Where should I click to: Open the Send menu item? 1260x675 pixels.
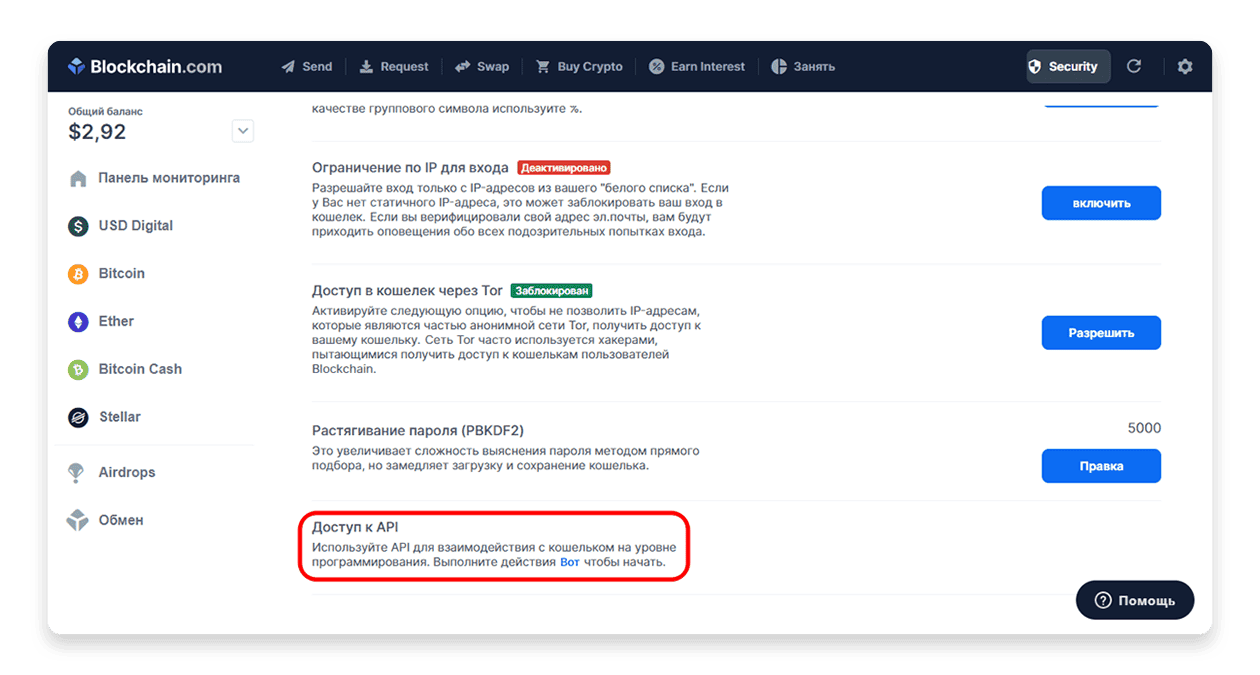click(306, 67)
